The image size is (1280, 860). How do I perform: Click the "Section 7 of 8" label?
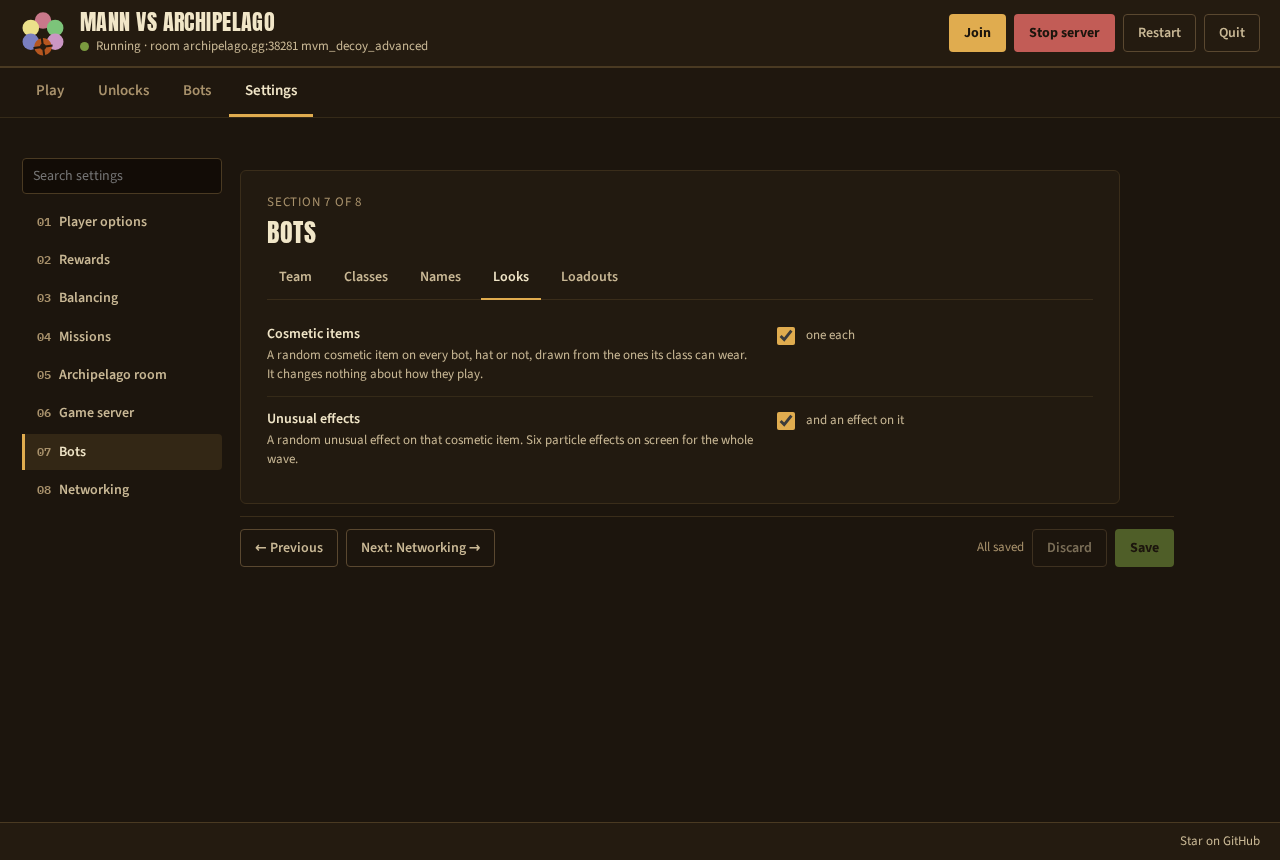tap(314, 202)
